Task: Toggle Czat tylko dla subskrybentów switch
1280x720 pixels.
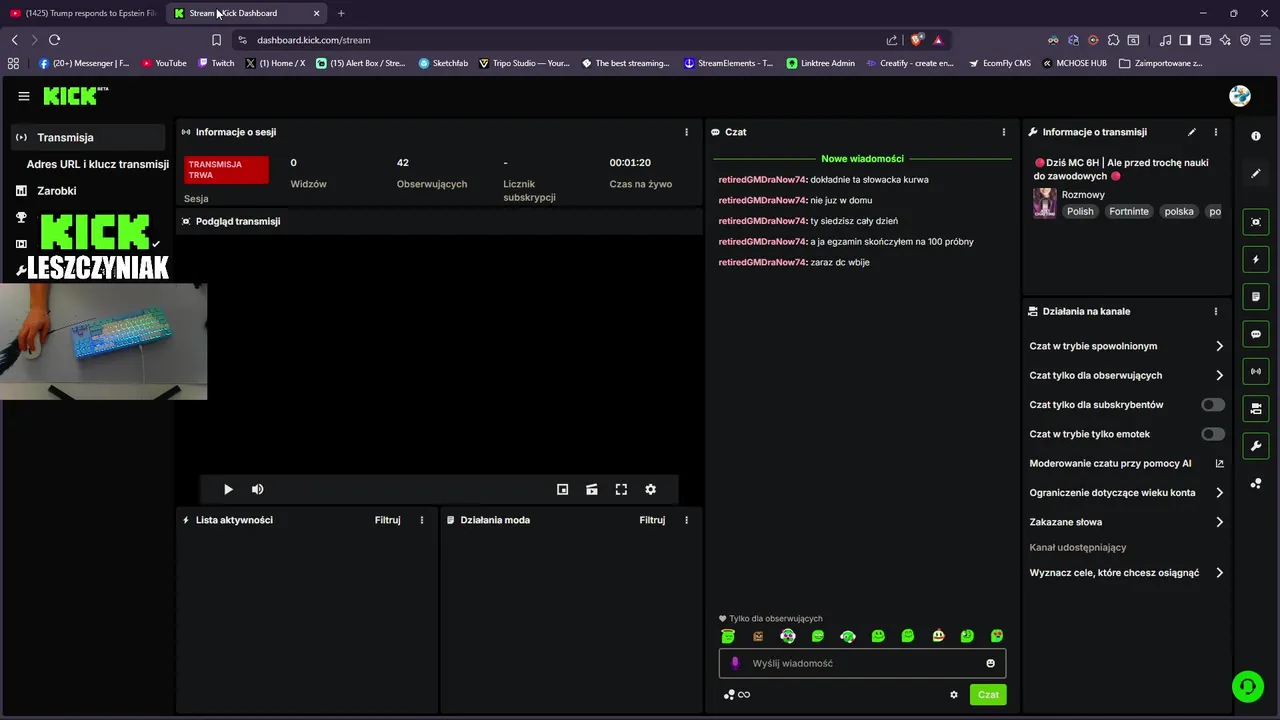Action: (x=1213, y=405)
